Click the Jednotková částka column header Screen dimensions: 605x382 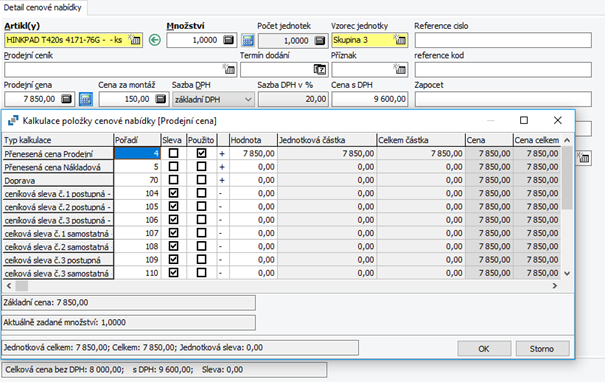(327, 140)
